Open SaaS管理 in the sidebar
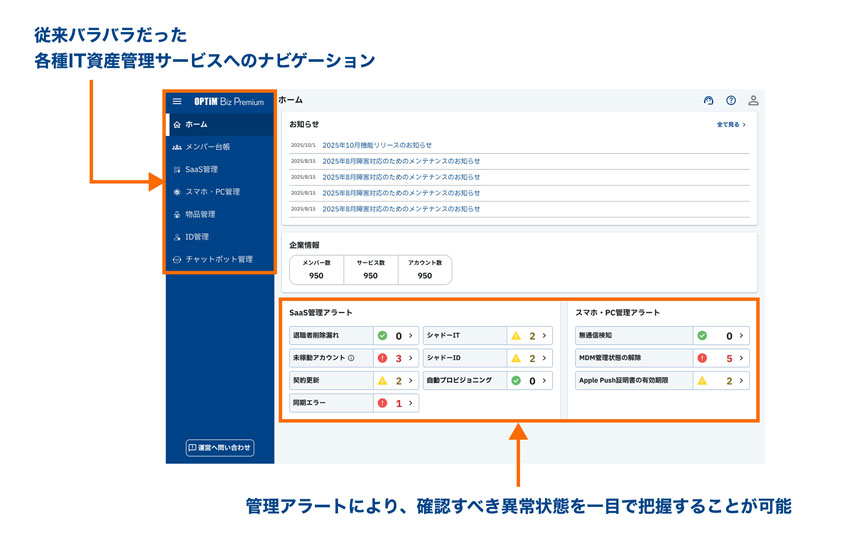 click(x=220, y=169)
